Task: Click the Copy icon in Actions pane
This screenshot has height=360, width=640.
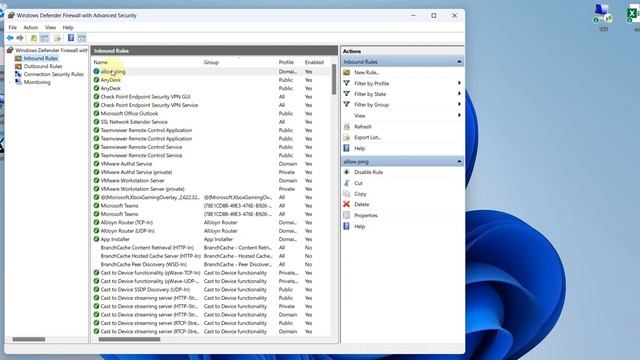Action: [347, 193]
